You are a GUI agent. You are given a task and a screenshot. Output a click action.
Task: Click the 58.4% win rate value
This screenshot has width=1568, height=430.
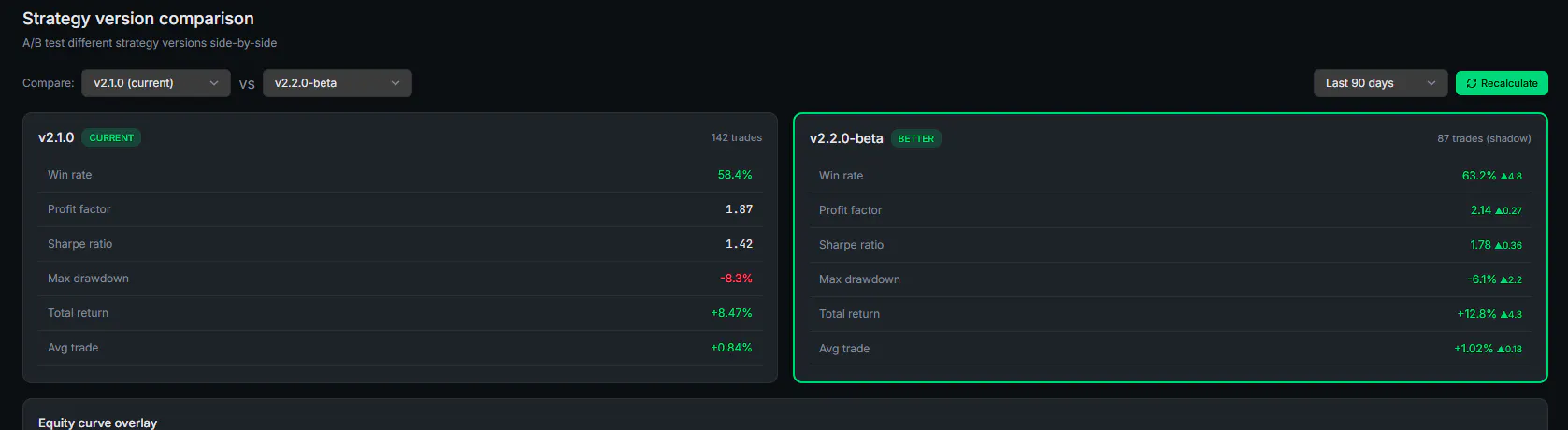[x=735, y=175]
